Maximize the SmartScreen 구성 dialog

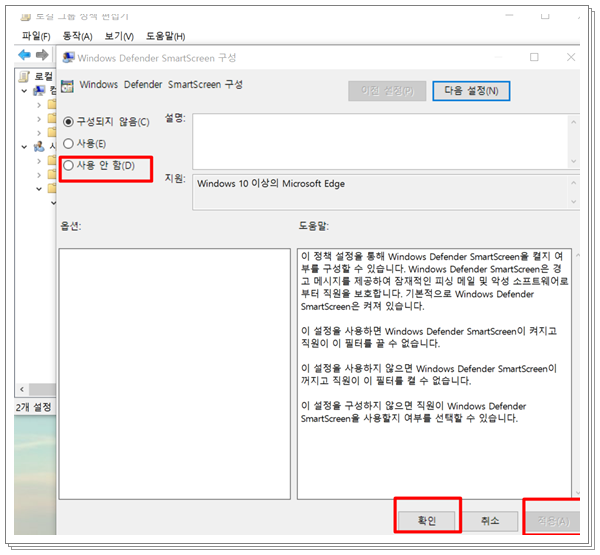click(x=534, y=57)
